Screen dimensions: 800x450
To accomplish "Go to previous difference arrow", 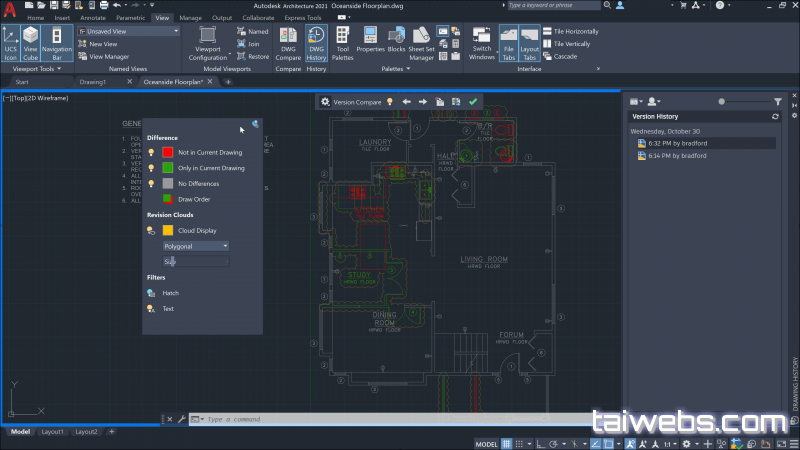I will [407, 102].
